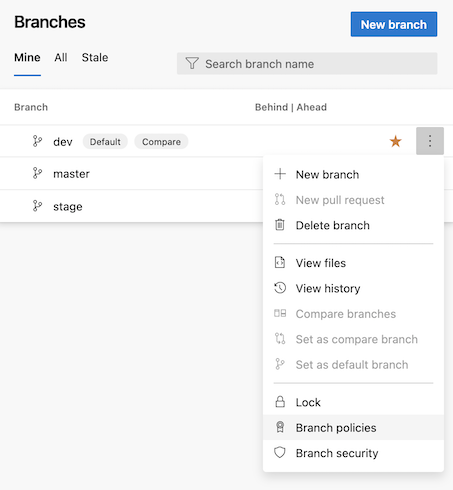Image resolution: width=453 pixels, height=490 pixels.
Task: Click the Branch security shield icon
Action: click(x=280, y=453)
